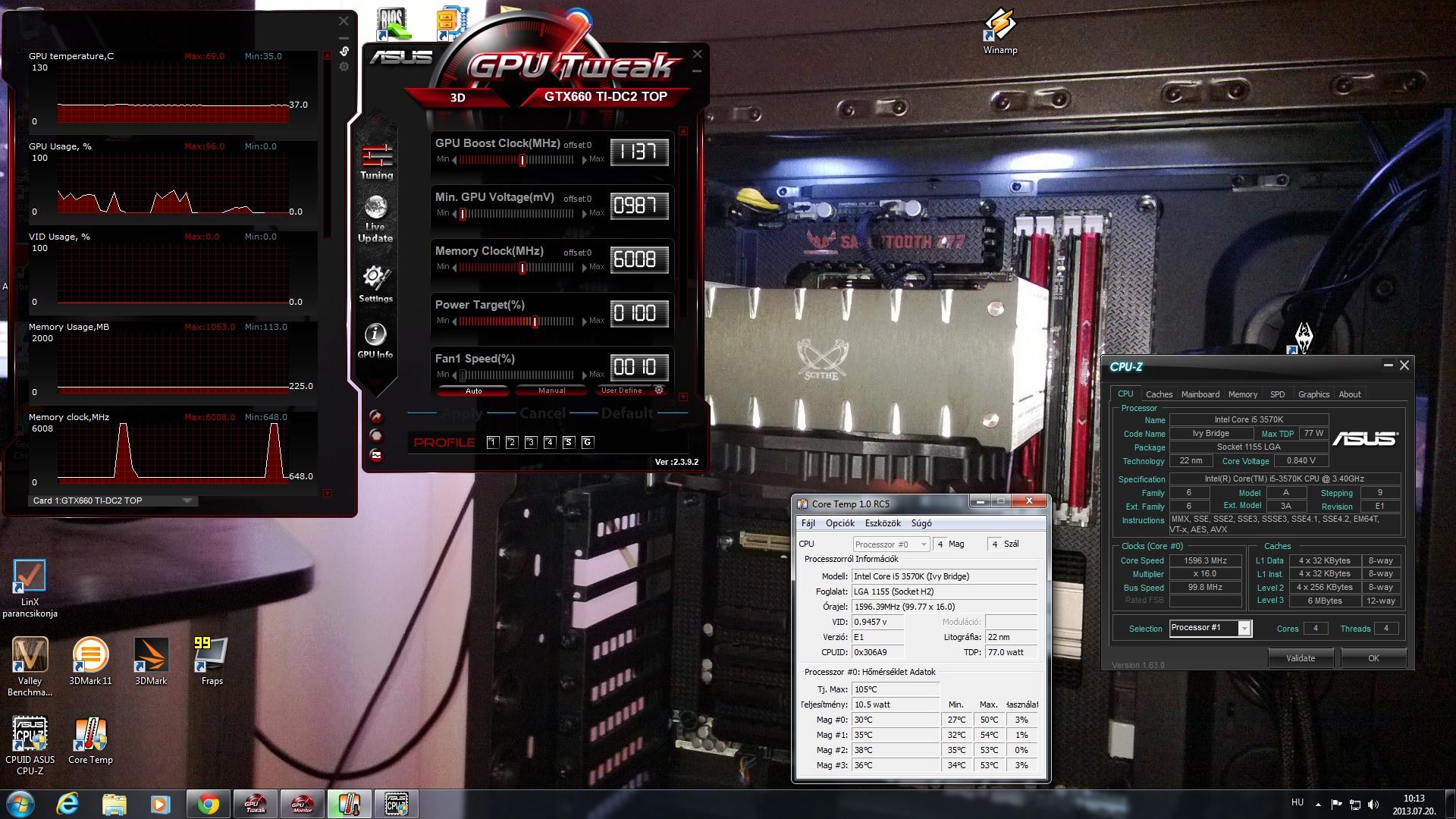Image resolution: width=1456 pixels, height=819 pixels.
Task: Click the link/chain icon in monitor window
Action: click(344, 51)
